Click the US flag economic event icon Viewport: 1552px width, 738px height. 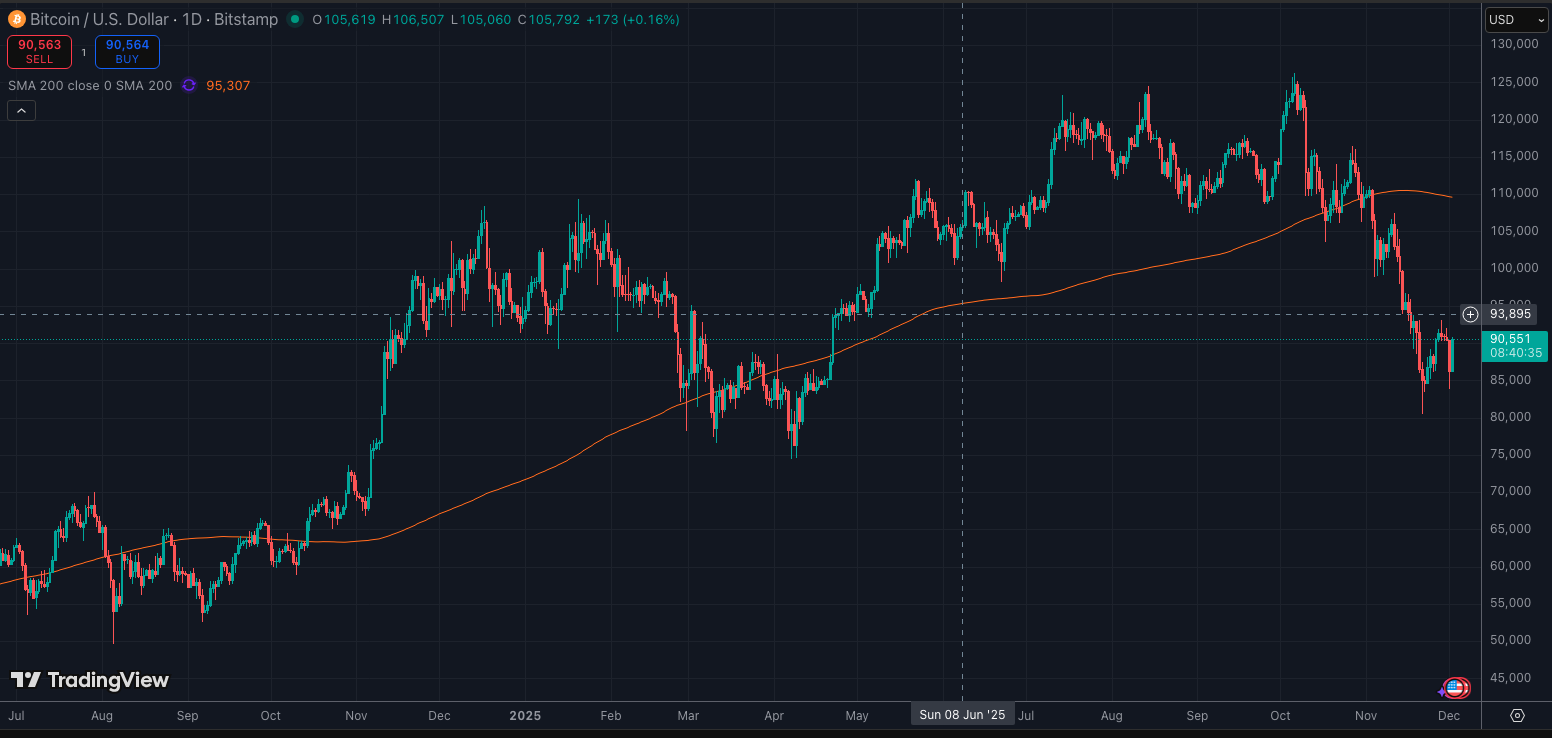tap(1457, 688)
